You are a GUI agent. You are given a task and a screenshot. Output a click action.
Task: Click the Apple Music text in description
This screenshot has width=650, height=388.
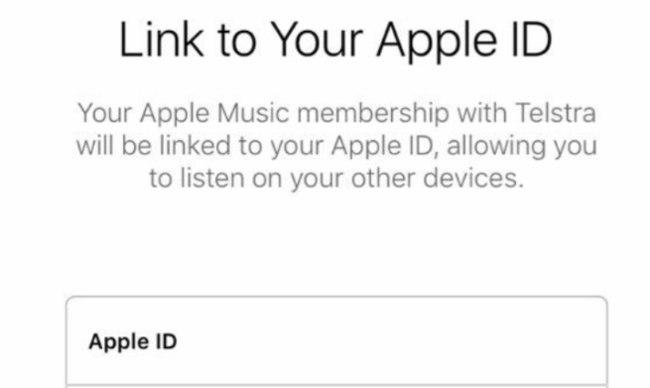(x=214, y=114)
